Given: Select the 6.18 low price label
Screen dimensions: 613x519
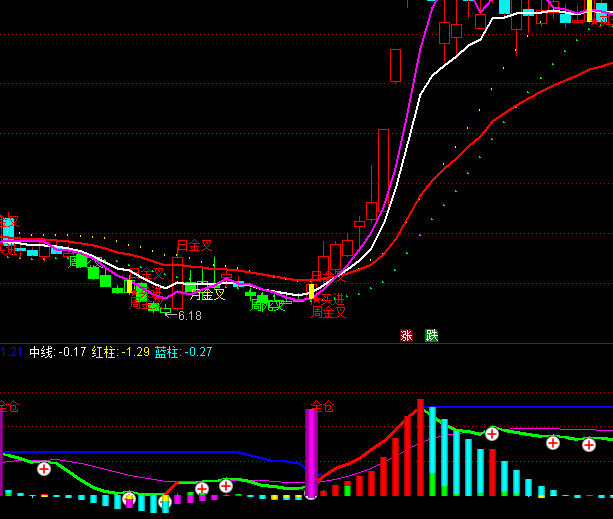Looking at the screenshot, I should point(188,316).
